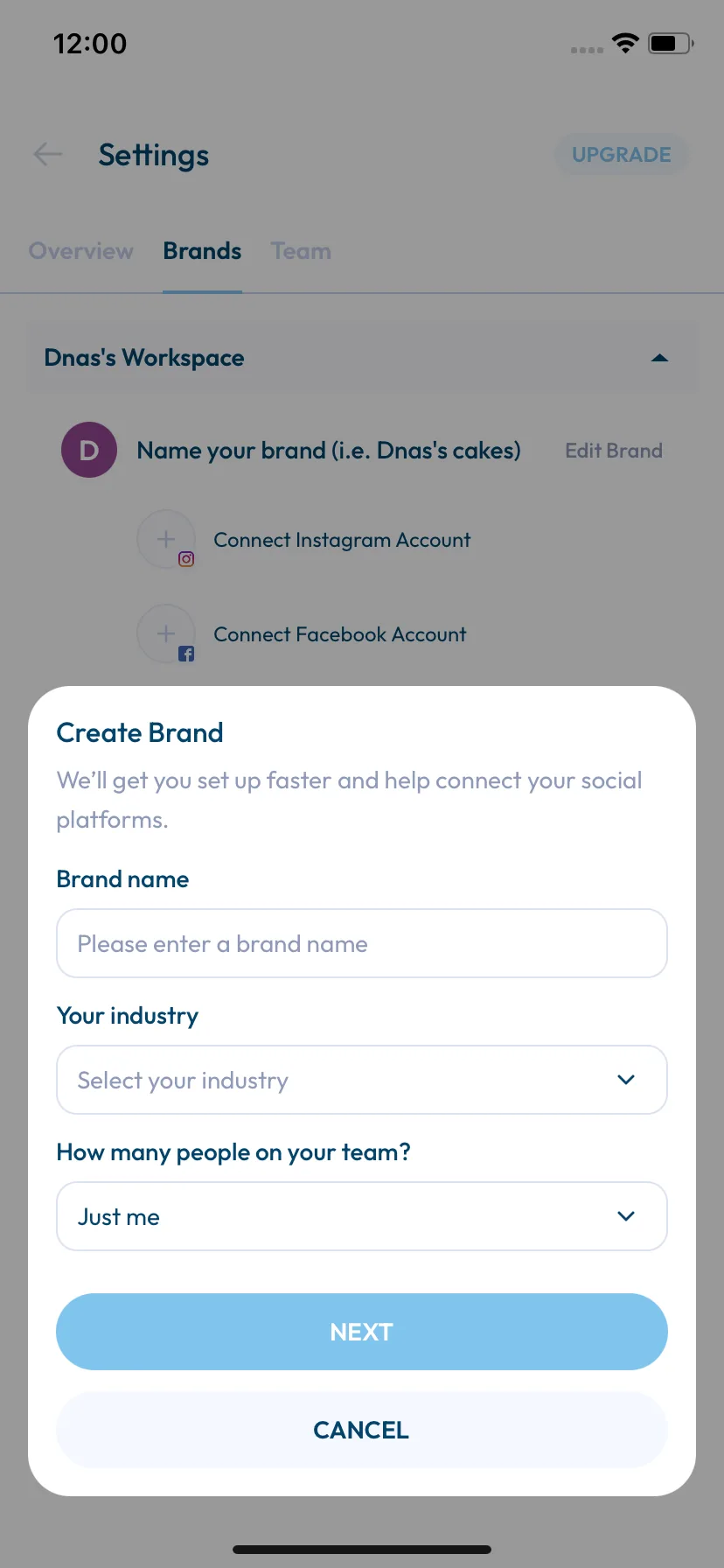
Task: Click the UPGRADE button
Action: point(622,155)
